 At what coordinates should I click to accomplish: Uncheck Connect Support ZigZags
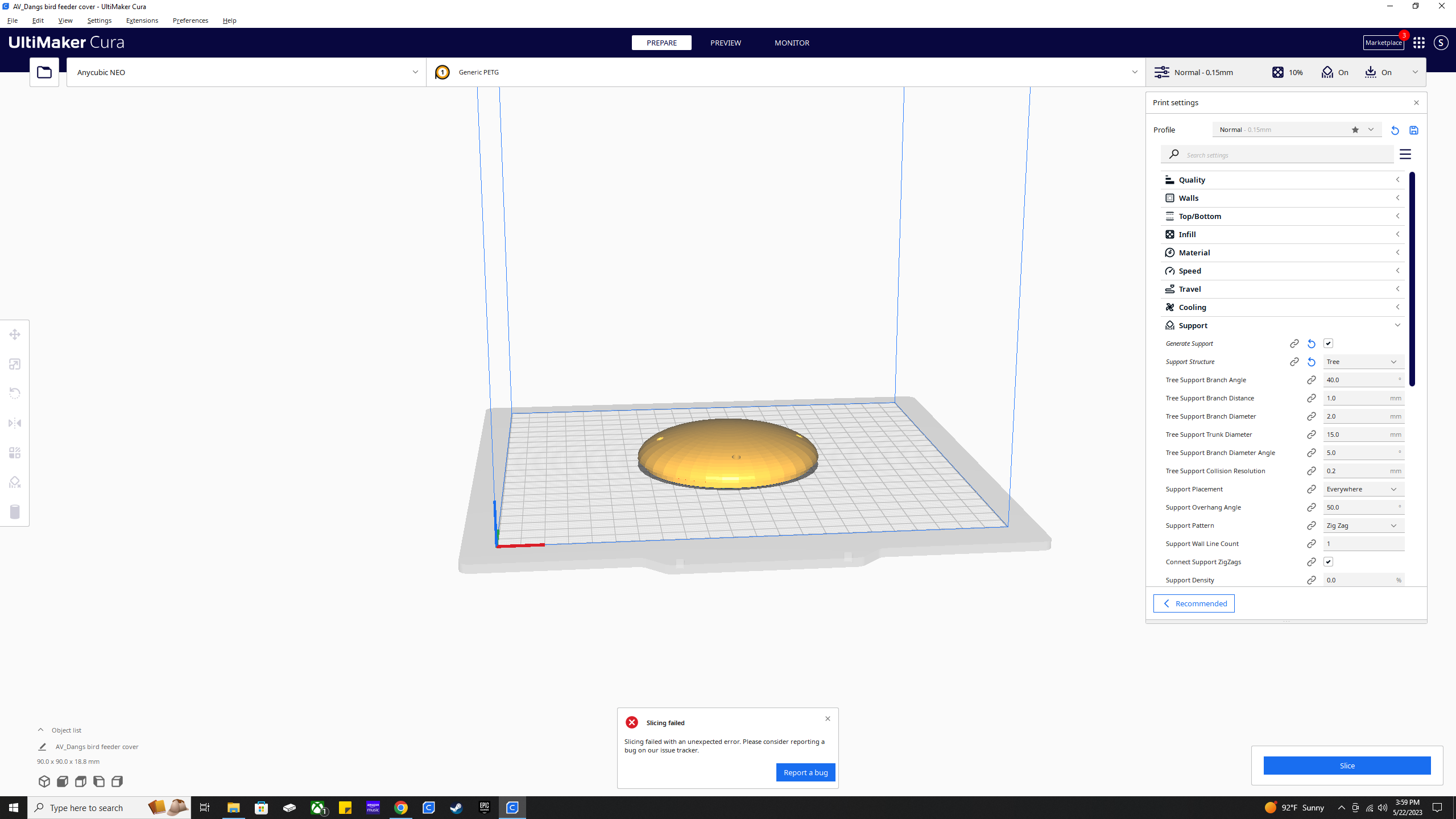1328,561
